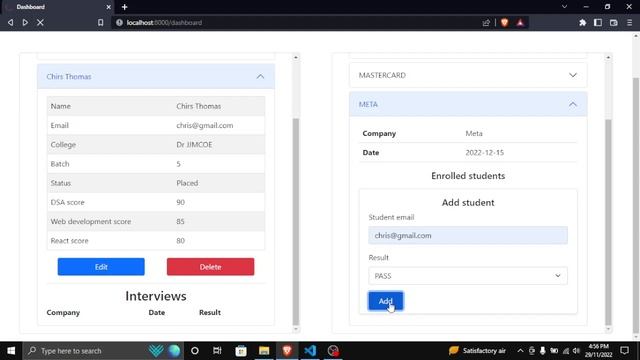The image size is (640, 360).
Task: Show hidden system tray icons
Action: (520, 351)
